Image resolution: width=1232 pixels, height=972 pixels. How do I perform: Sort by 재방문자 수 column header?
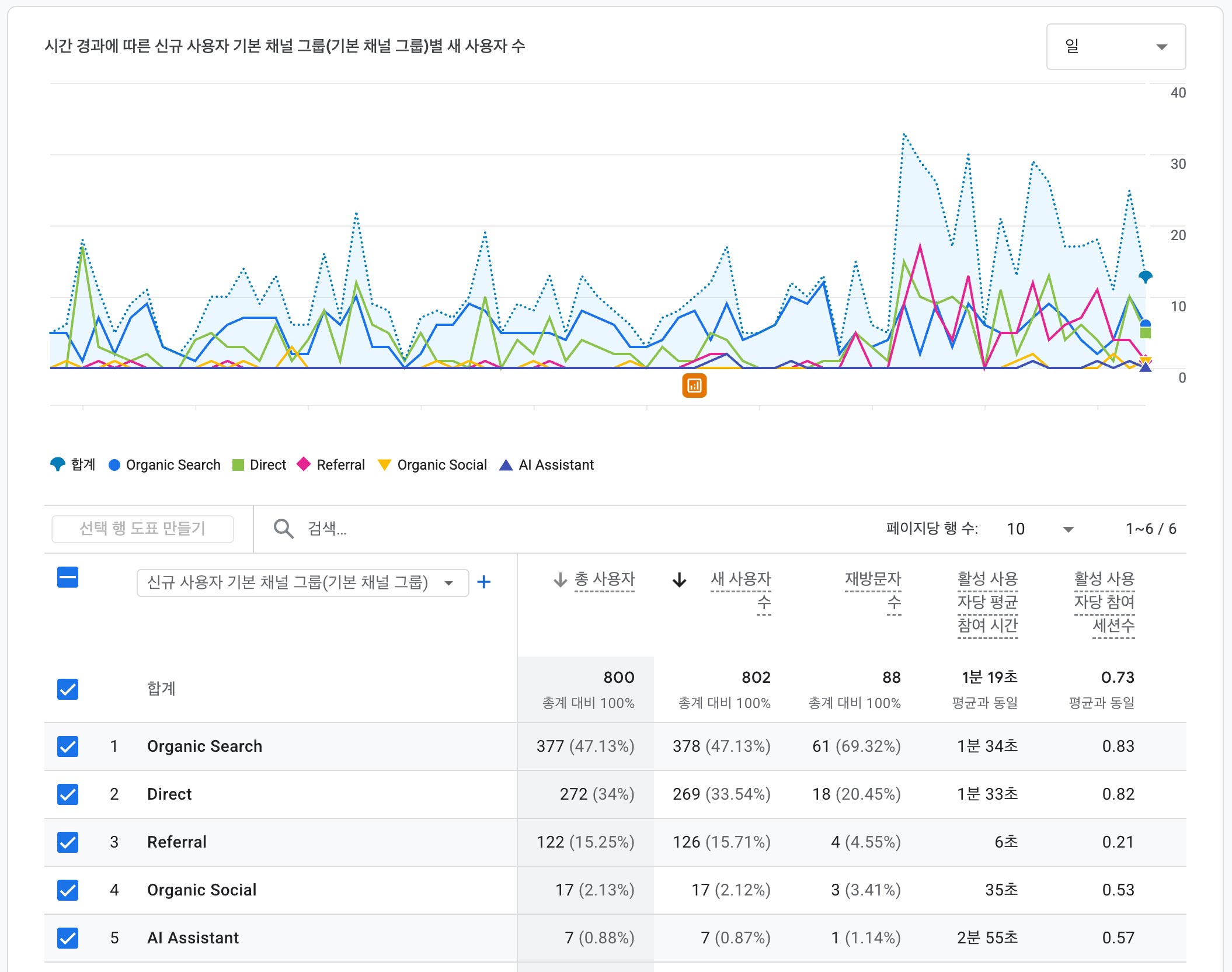tap(873, 592)
